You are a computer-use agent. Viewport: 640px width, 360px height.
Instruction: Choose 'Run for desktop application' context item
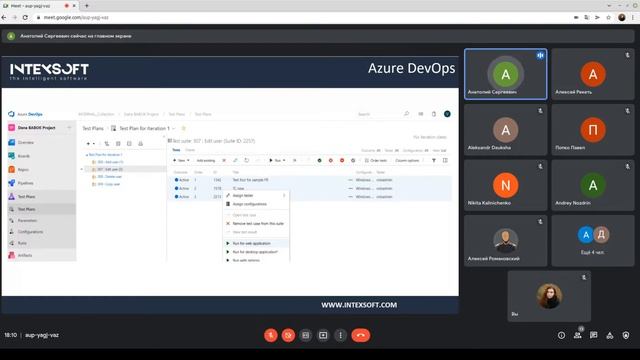point(256,252)
